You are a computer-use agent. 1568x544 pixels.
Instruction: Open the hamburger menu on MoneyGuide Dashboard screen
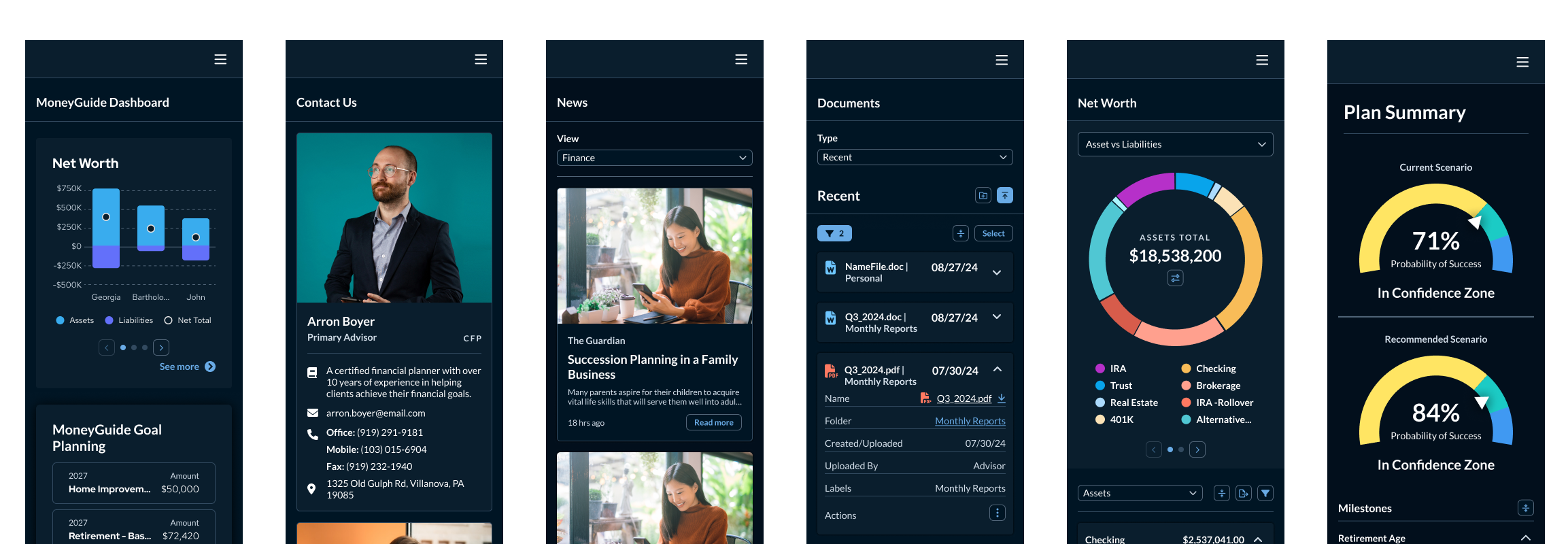pos(220,60)
